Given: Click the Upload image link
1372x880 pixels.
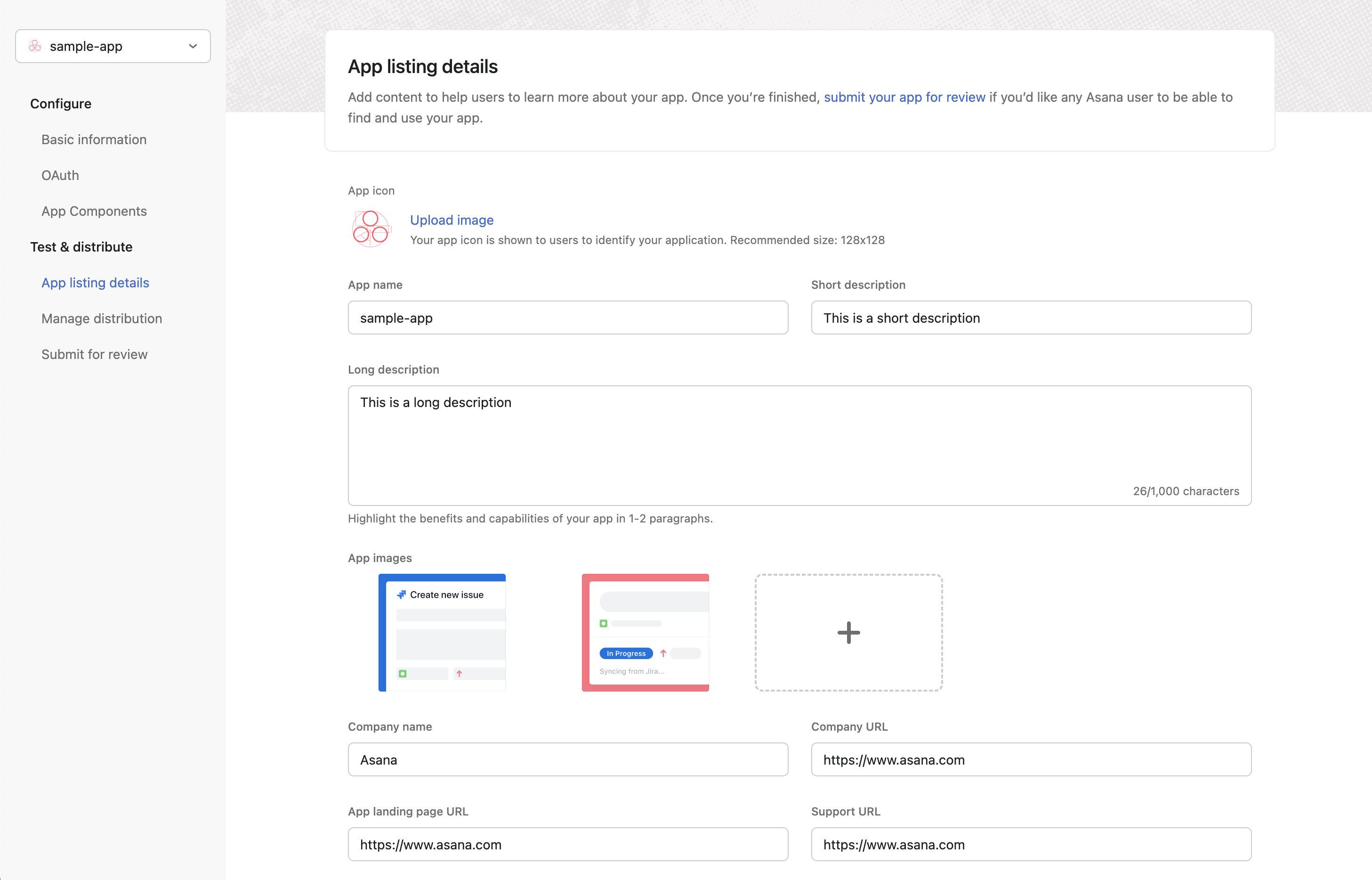Looking at the screenshot, I should pos(452,220).
